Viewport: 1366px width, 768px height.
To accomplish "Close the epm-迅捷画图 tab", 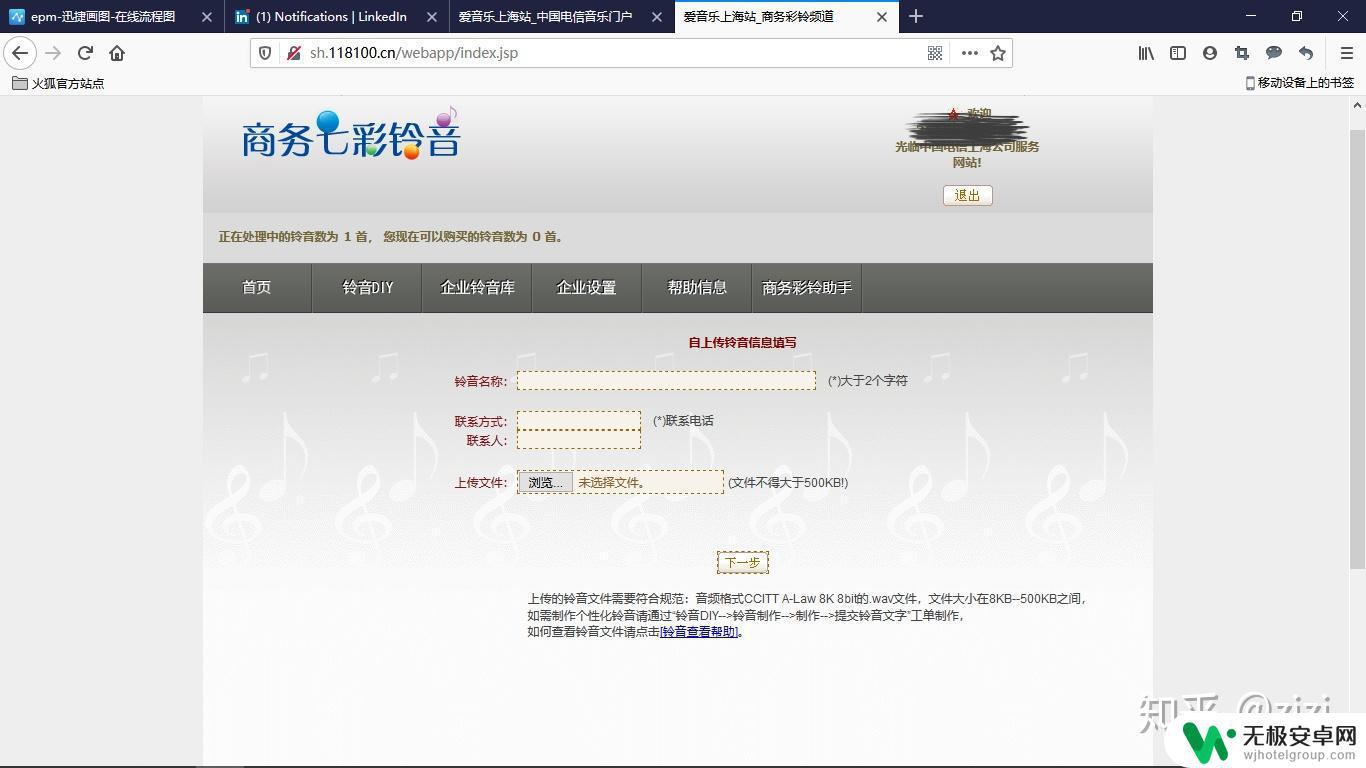I will coord(207,17).
